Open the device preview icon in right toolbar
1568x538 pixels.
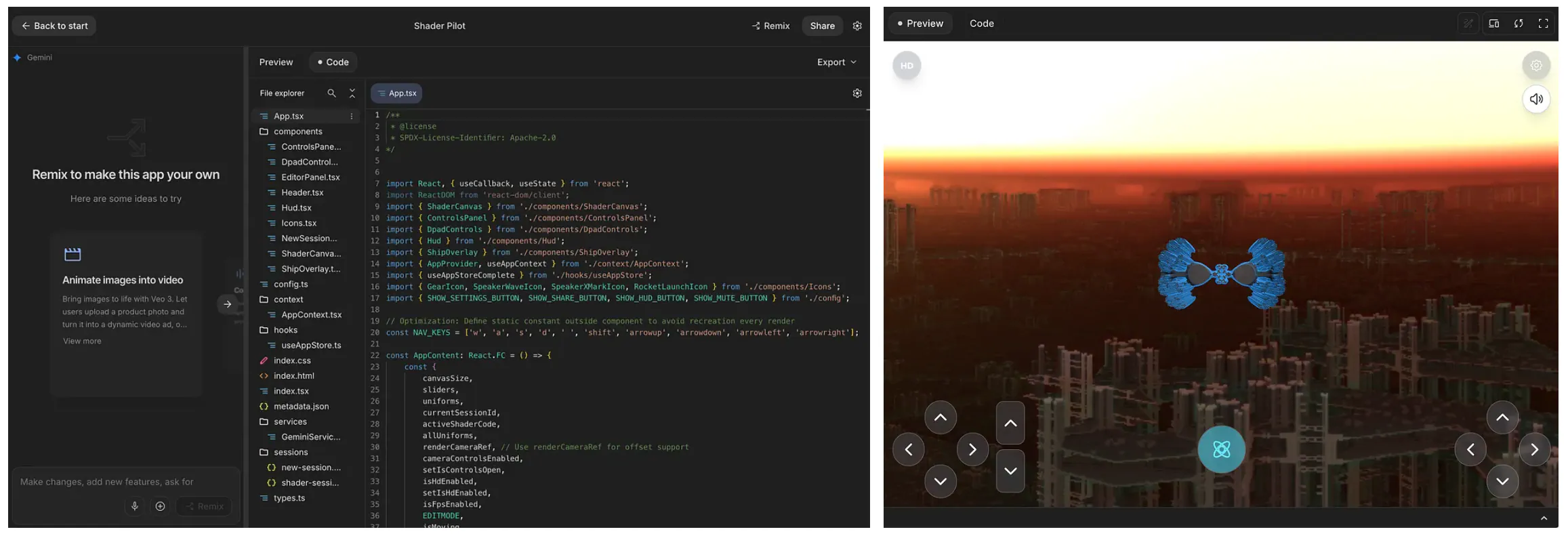click(1493, 24)
